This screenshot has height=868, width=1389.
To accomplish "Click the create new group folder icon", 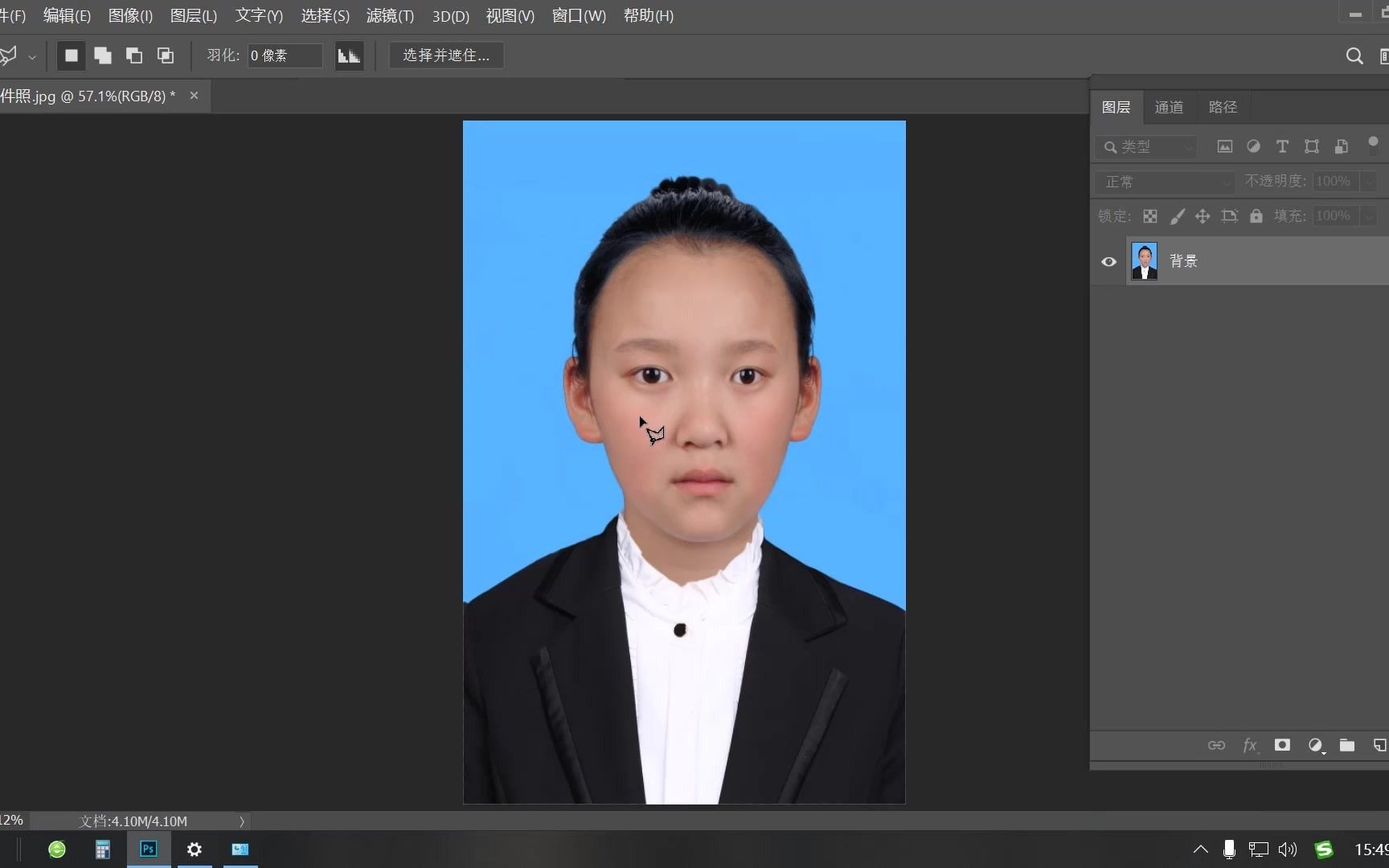I will click(1347, 746).
